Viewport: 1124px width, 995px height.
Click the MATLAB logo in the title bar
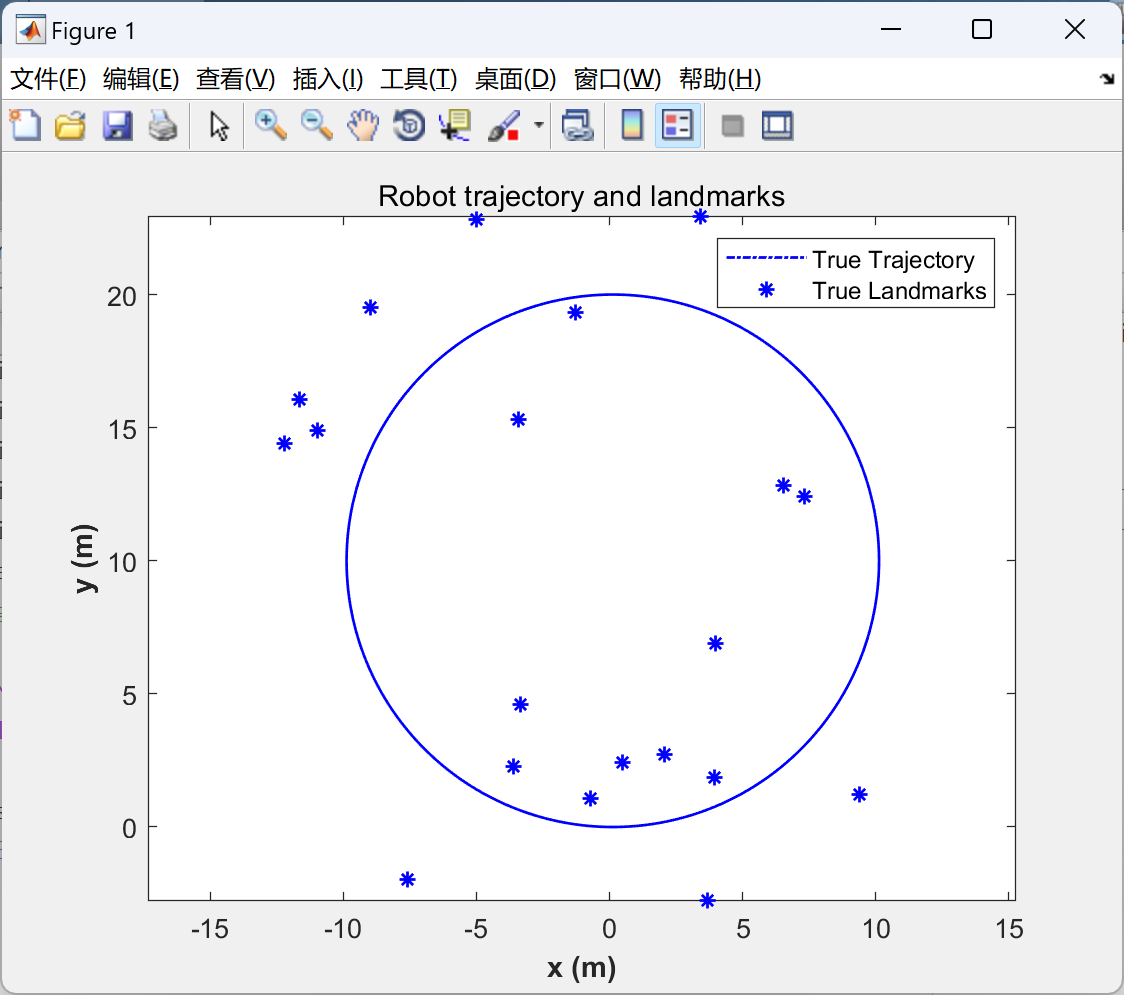click(x=30, y=30)
